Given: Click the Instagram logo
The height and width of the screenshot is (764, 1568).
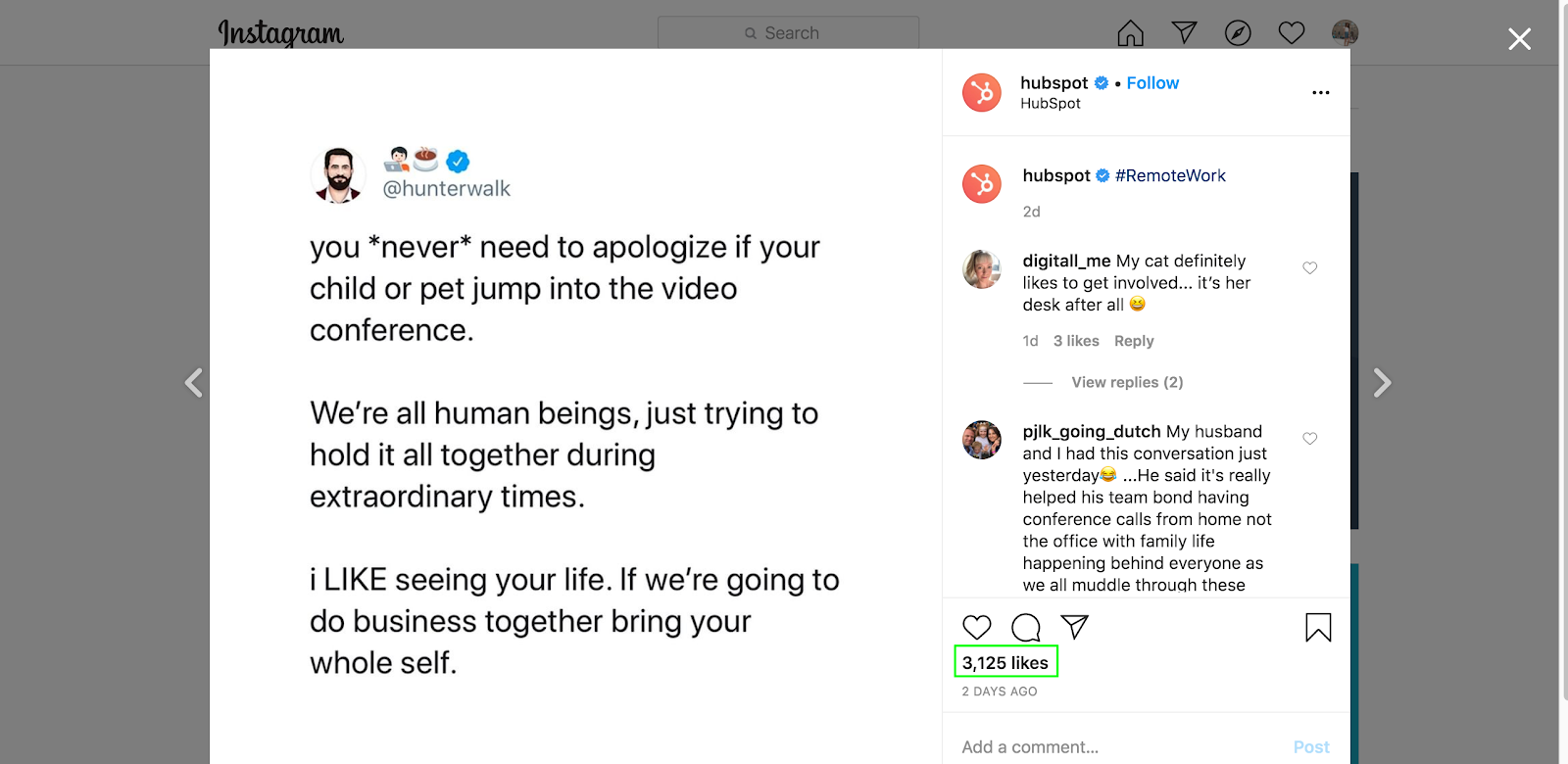Looking at the screenshot, I should tap(281, 32).
